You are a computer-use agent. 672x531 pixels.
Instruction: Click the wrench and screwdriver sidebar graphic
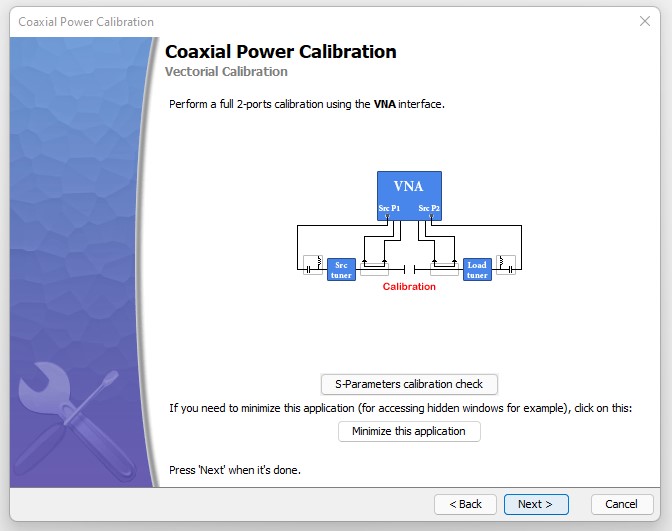tap(75, 422)
